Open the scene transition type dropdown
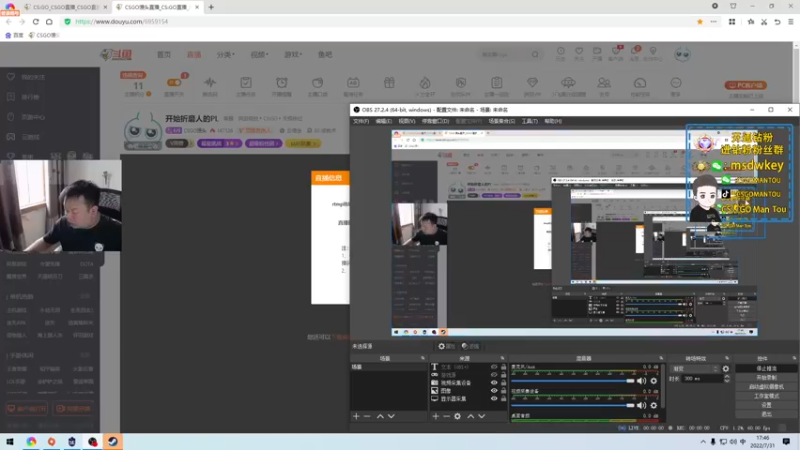Screen dimensions: 800x450 tap(695, 368)
